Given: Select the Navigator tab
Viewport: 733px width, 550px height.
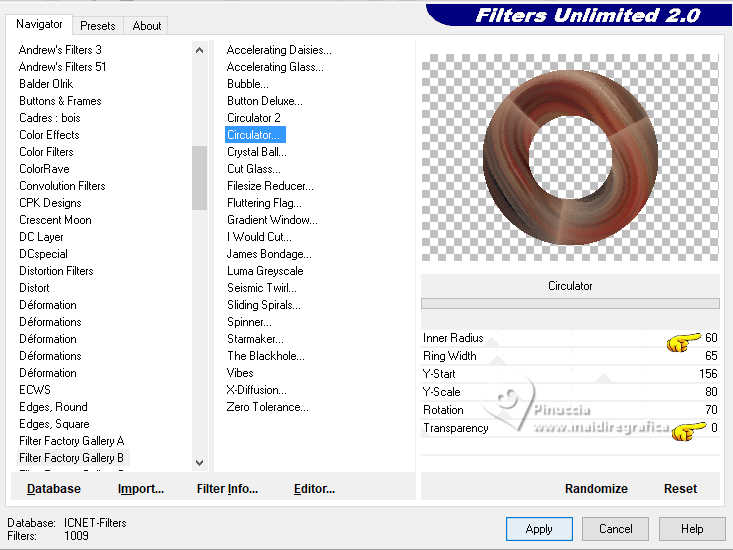Looking at the screenshot, I should [39, 24].
